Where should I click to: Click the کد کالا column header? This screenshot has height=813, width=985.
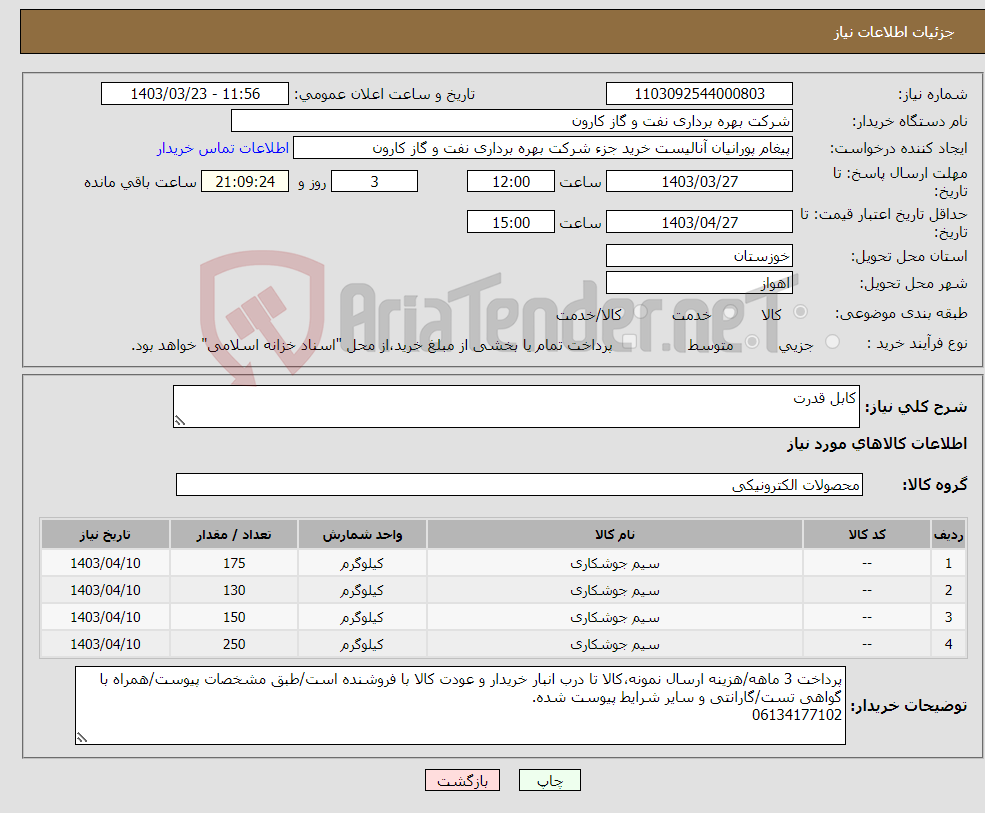point(867,535)
